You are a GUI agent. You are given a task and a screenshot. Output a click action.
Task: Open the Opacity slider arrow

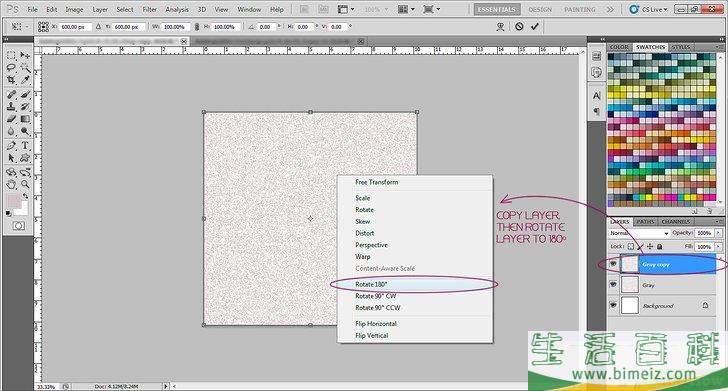pyautogui.click(x=718, y=233)
